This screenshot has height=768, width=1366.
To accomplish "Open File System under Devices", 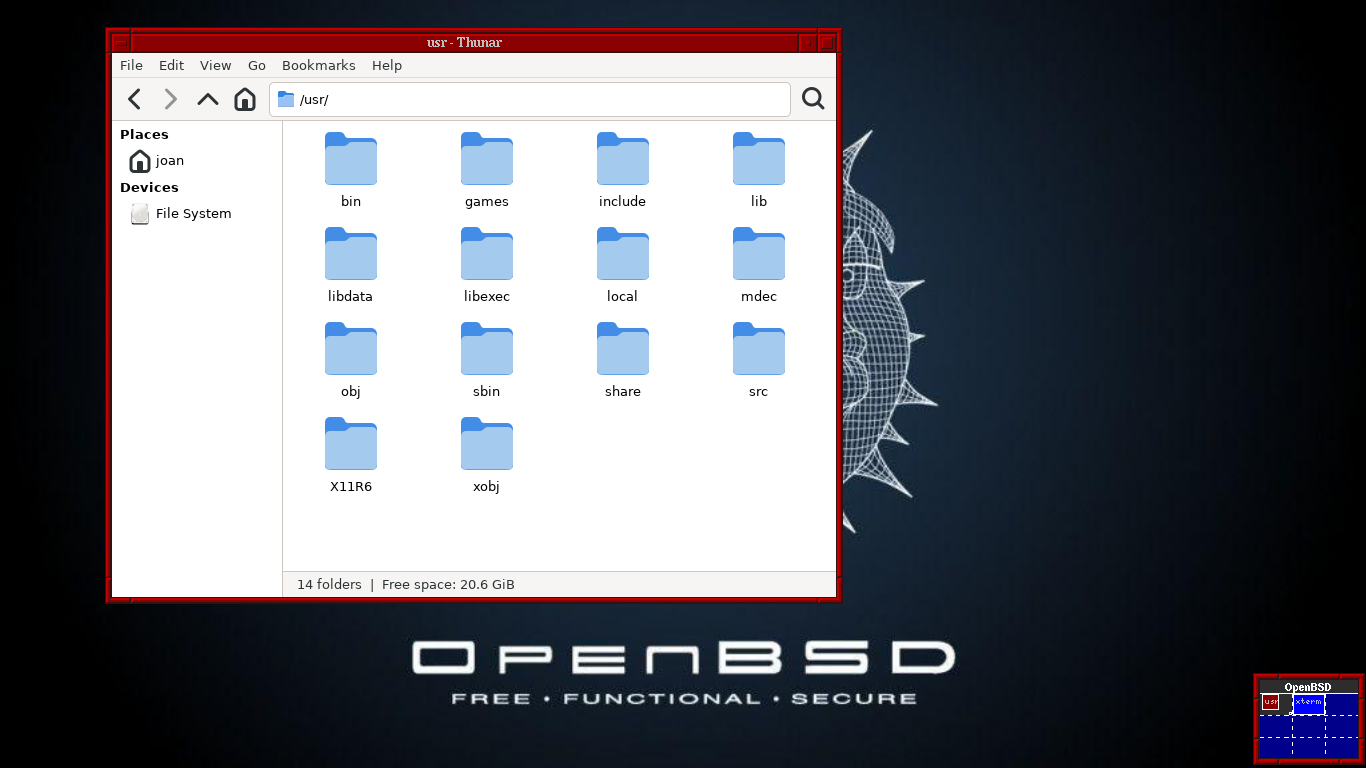I will [197, 214].
